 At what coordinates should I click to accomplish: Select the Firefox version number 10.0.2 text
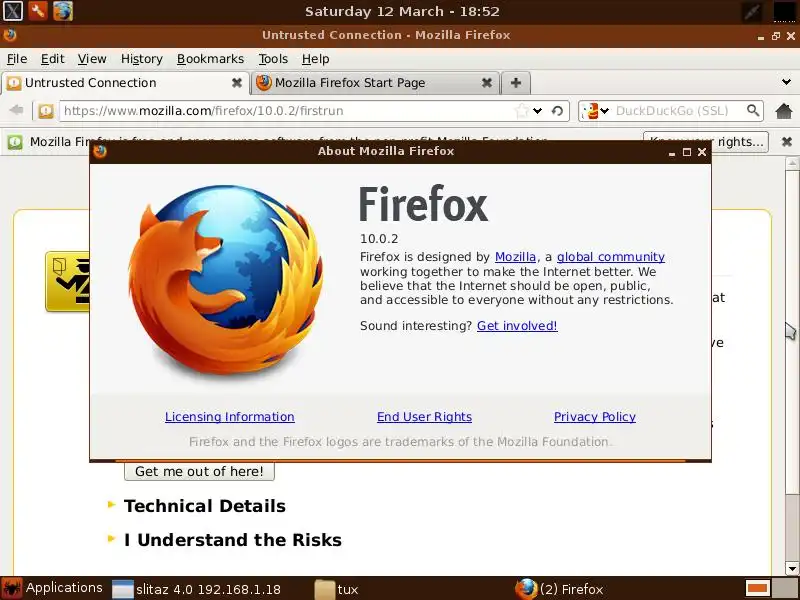[x=379, y=238]
